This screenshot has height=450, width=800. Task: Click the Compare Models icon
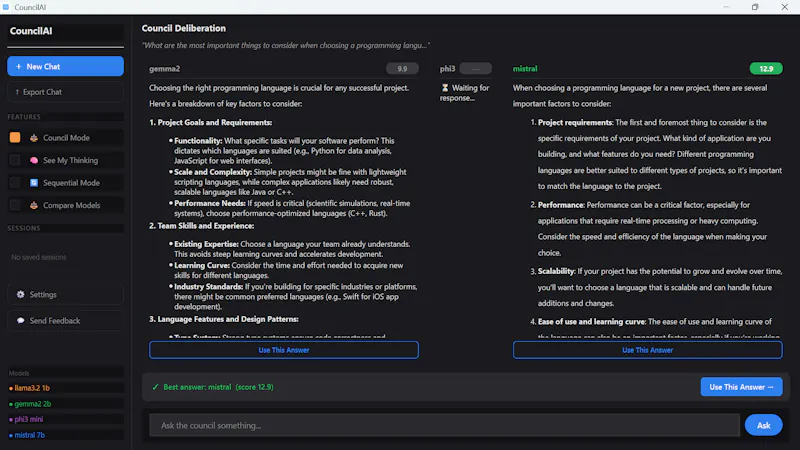34,205
